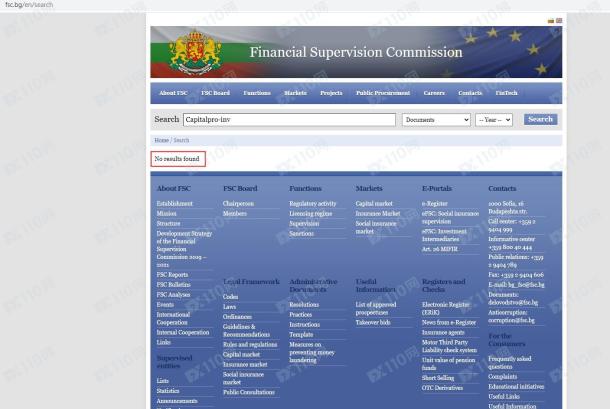
Task: Open Projects in the navigation bar
Action: (331, 93)
